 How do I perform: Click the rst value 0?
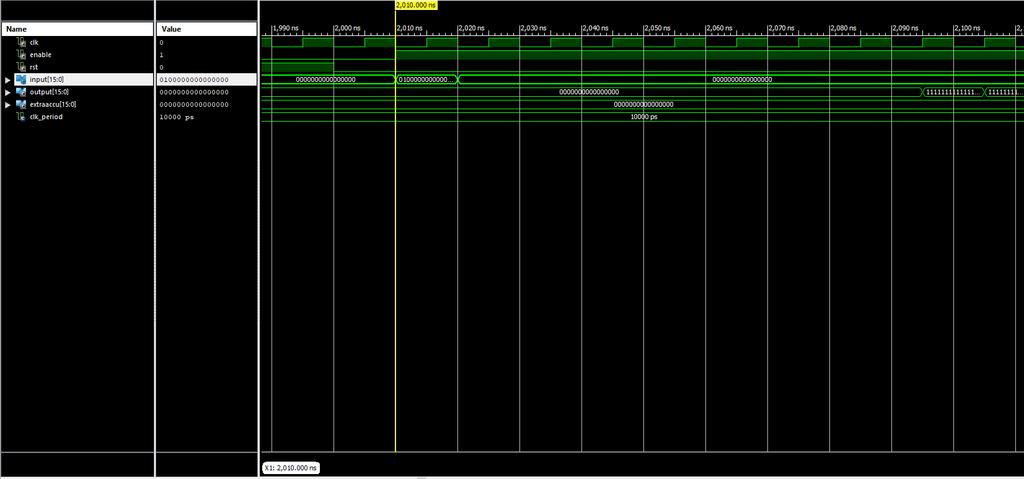161,67
